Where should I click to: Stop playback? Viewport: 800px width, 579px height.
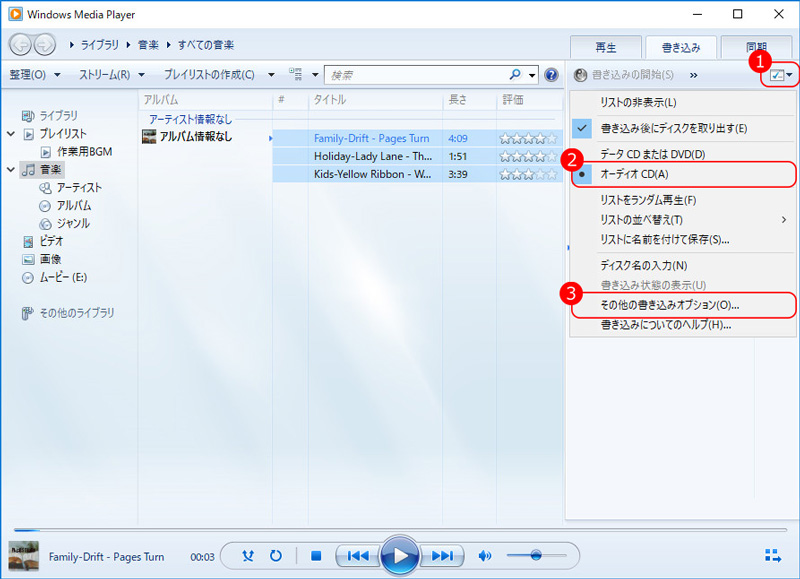[316, 556]
